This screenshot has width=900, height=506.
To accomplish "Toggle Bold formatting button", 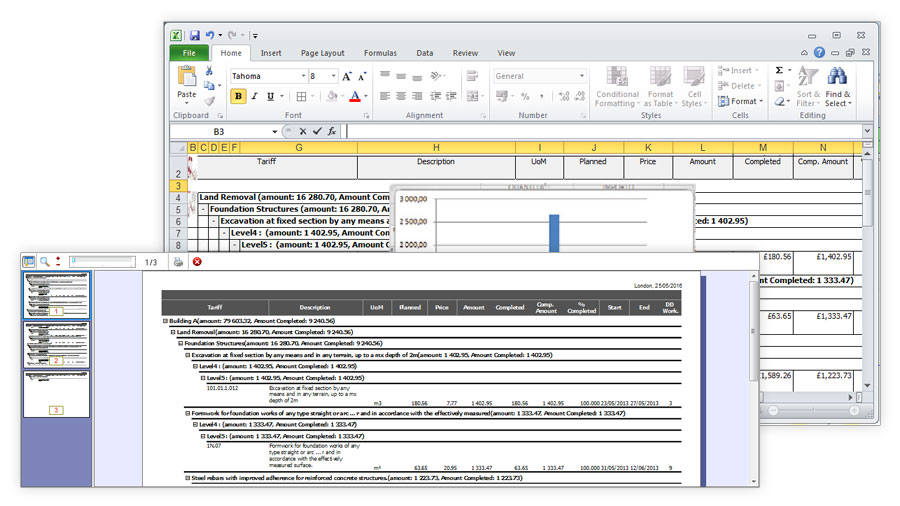I will pos(238,96).
